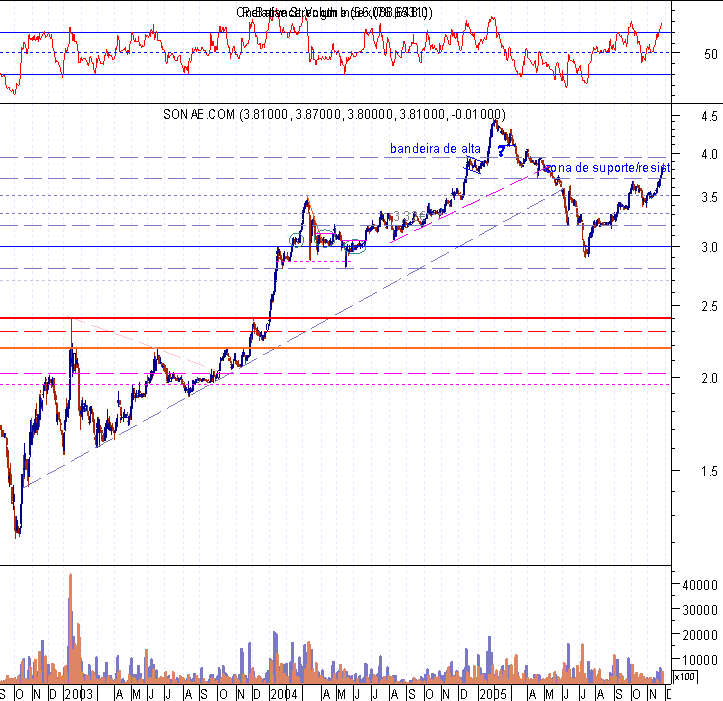
Task: Click the 40000 volume axis label
Action: (700, 585)
